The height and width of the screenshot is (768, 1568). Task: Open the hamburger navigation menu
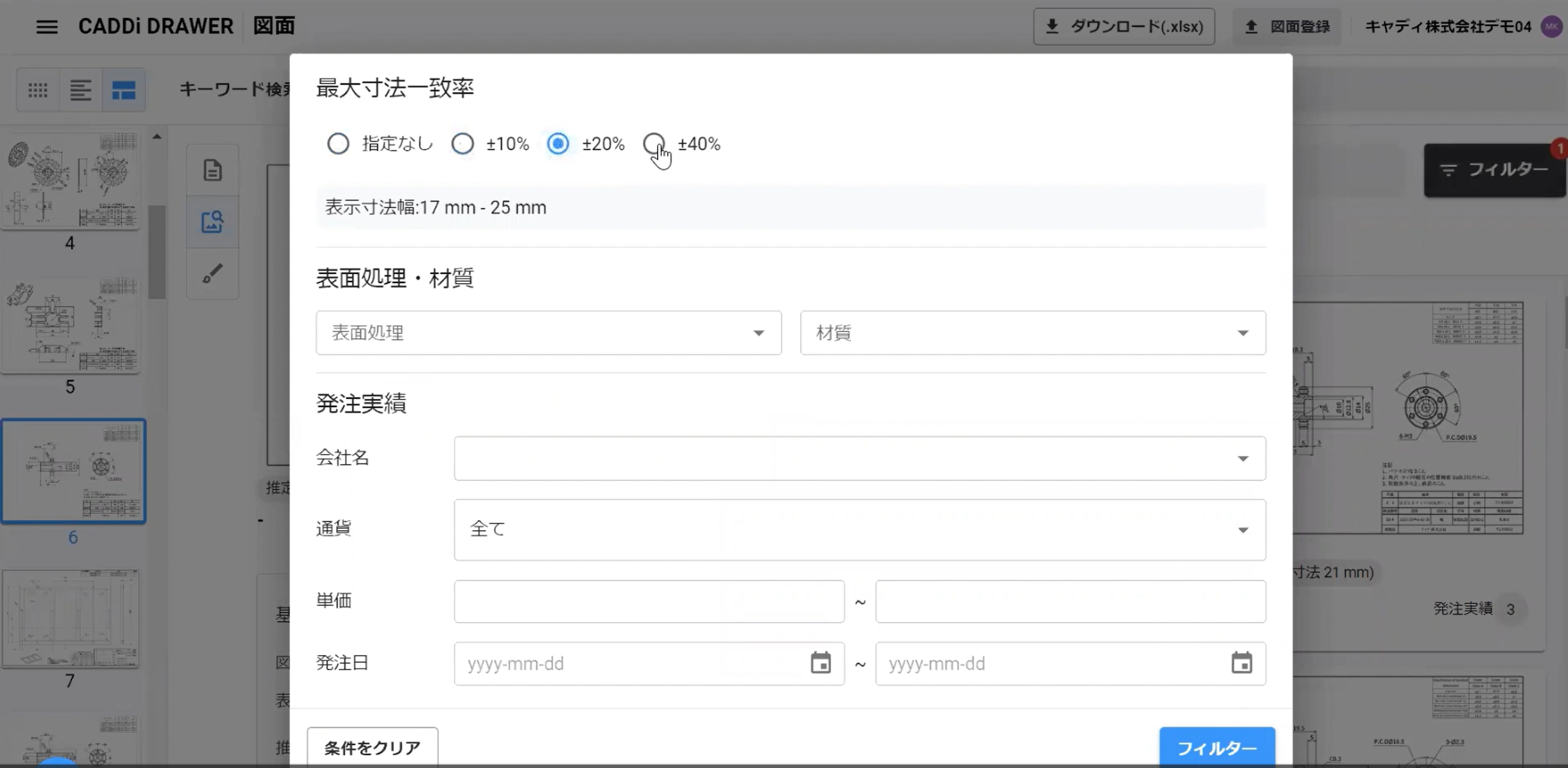click(47, 27)
